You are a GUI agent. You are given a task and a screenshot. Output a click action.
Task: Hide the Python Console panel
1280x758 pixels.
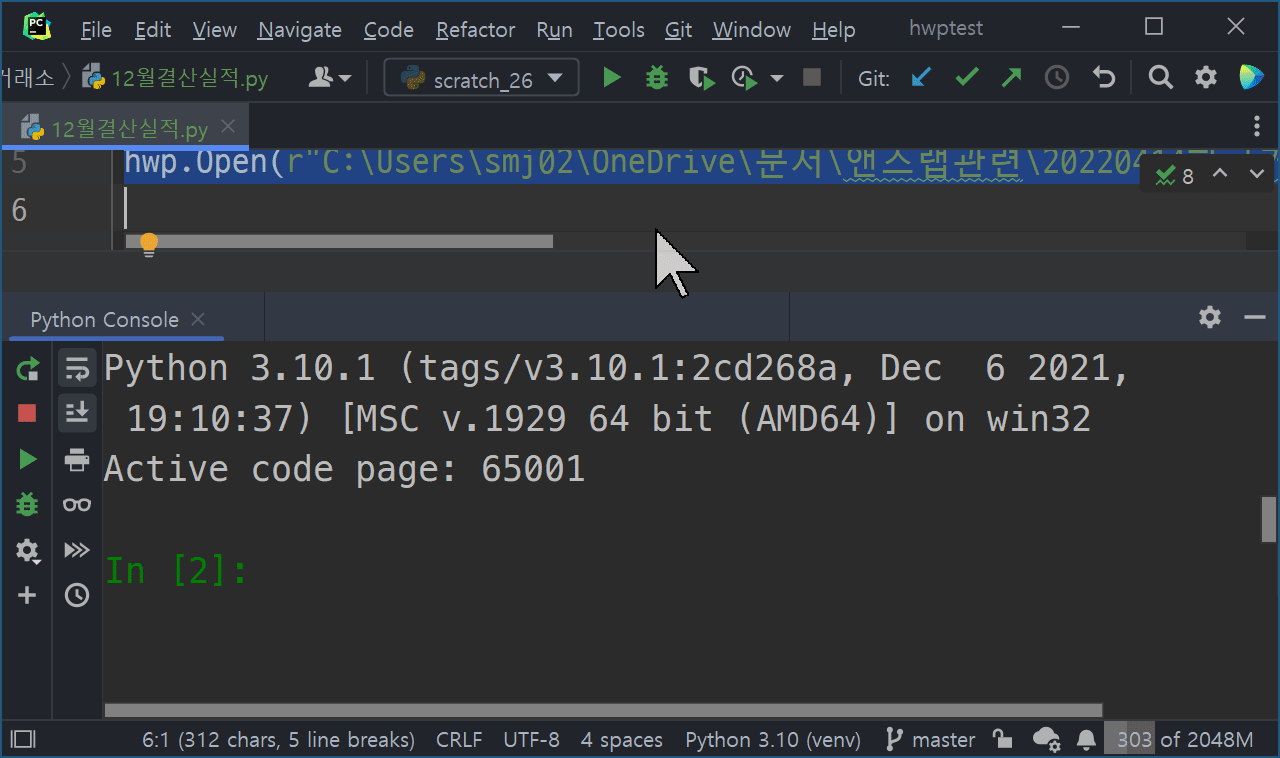1255,317
